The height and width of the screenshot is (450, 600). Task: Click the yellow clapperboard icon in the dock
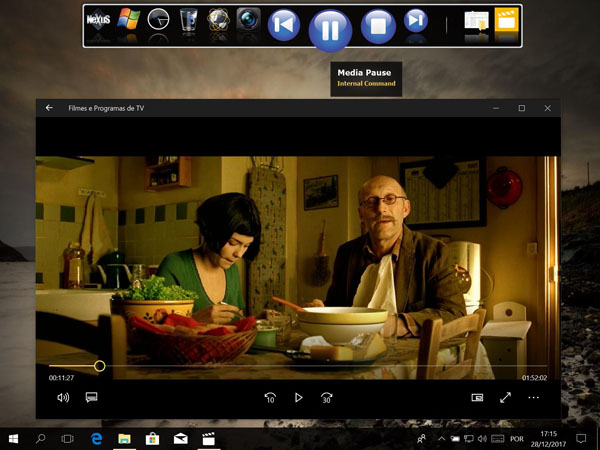coord(507,22)
